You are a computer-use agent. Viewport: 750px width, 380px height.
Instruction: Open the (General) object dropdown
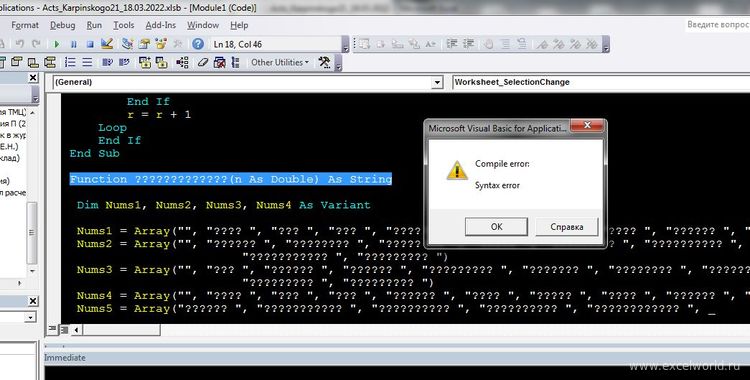click(x=437, y=82)
